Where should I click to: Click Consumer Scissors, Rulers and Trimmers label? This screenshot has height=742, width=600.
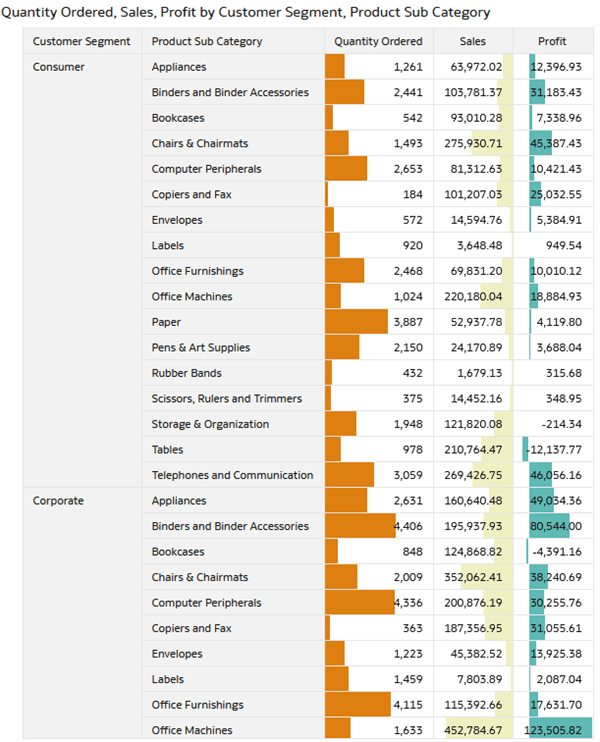pyautogui.click(x=227, y=398)
